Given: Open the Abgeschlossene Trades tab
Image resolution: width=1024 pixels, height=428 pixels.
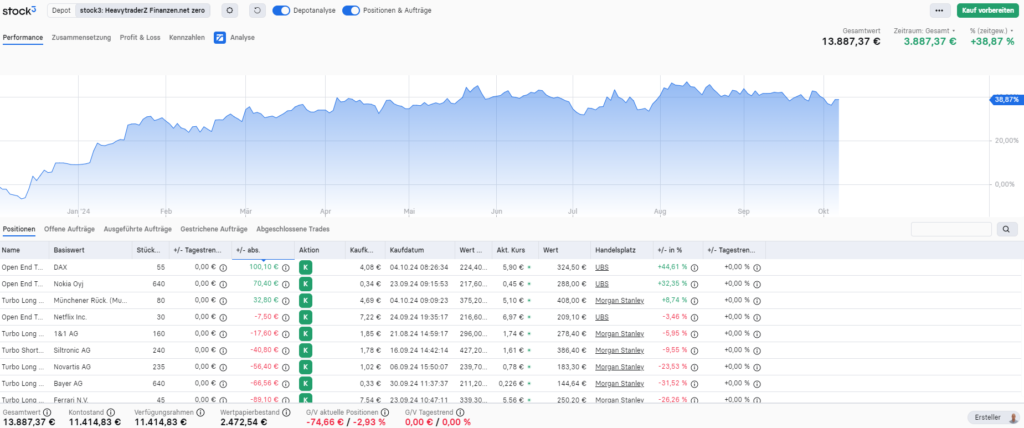Looking at the screenshot, I should tap(293, 229).
